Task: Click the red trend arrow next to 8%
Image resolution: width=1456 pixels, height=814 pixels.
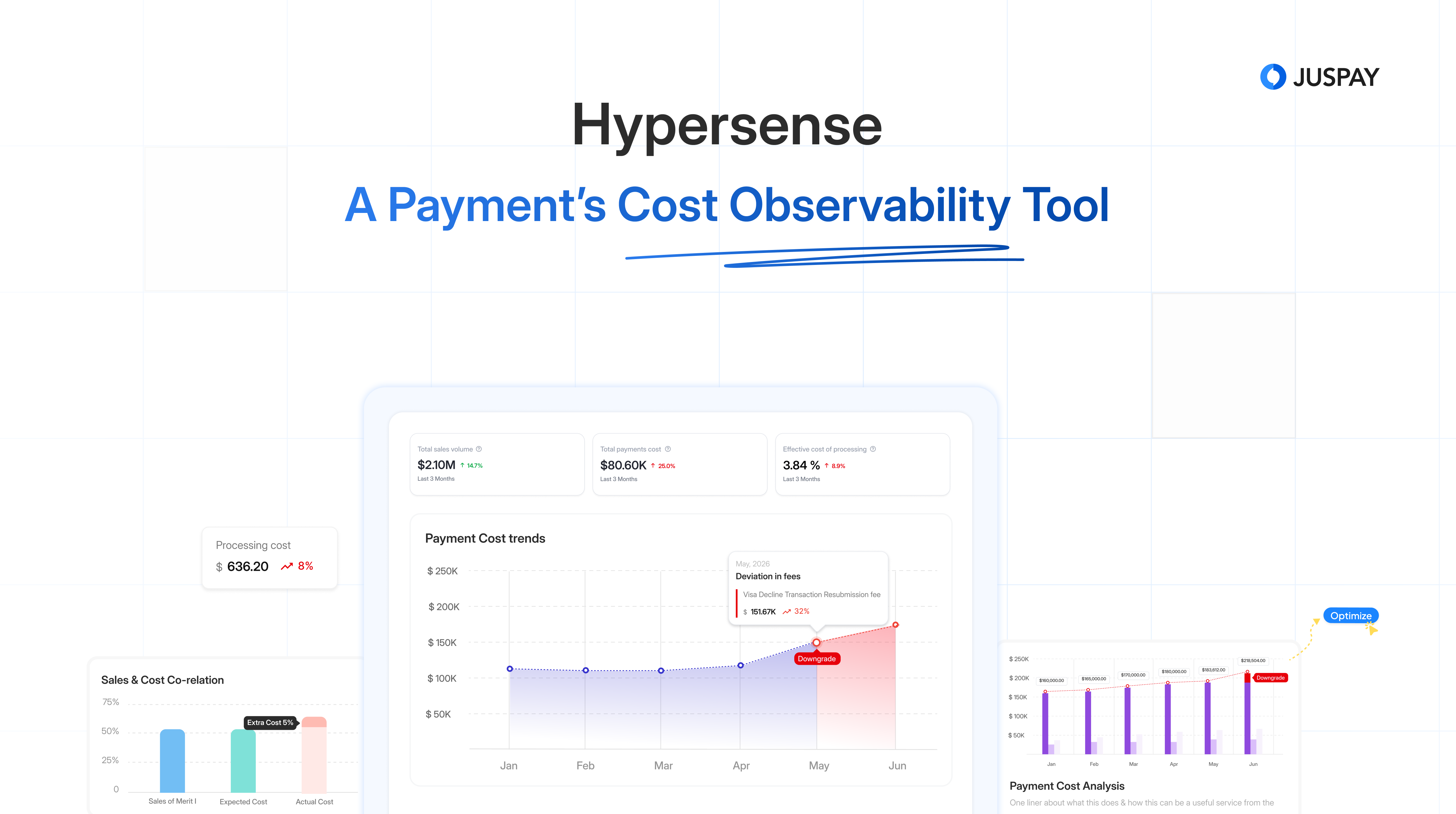Action: [287, 566]
